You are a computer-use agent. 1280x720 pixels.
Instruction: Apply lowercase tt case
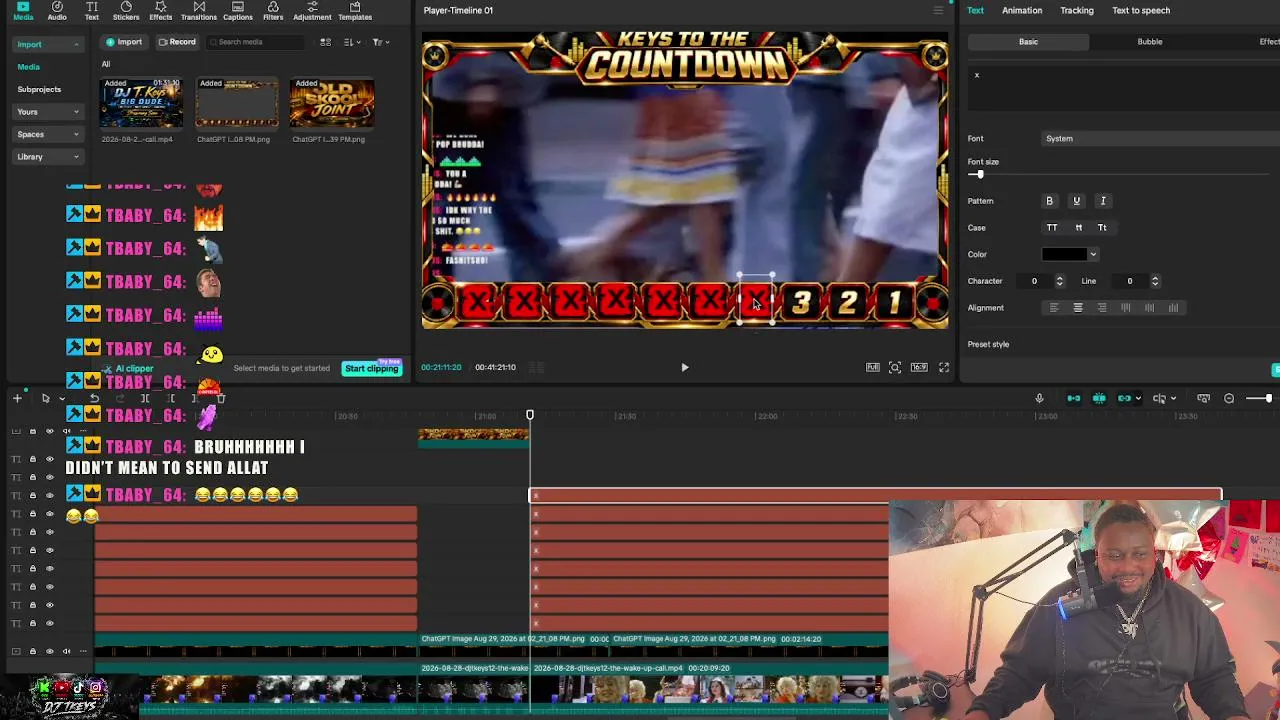click(1078, 228)
